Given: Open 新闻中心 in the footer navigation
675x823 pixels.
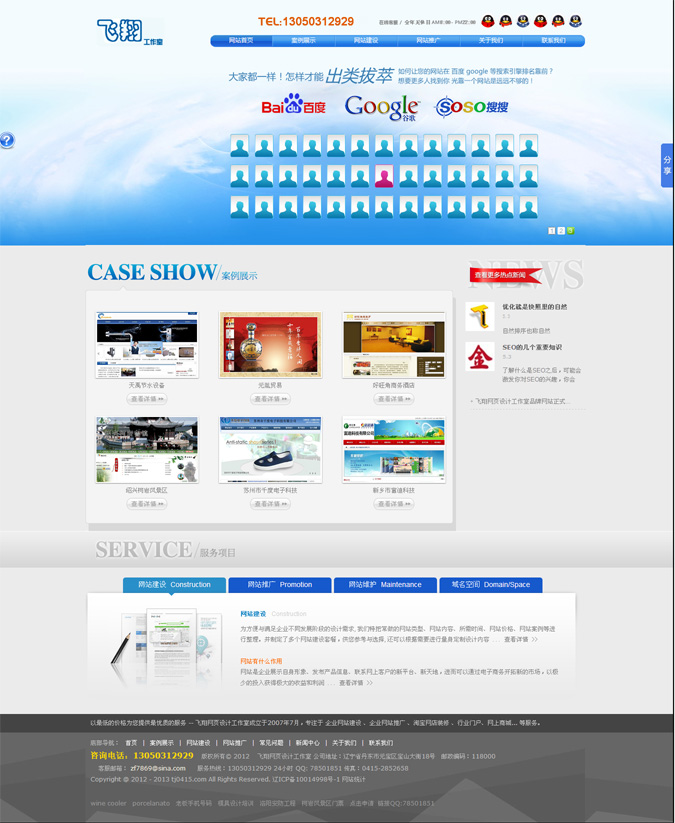Looking at the screenshot, I should (x=307, y=743).
